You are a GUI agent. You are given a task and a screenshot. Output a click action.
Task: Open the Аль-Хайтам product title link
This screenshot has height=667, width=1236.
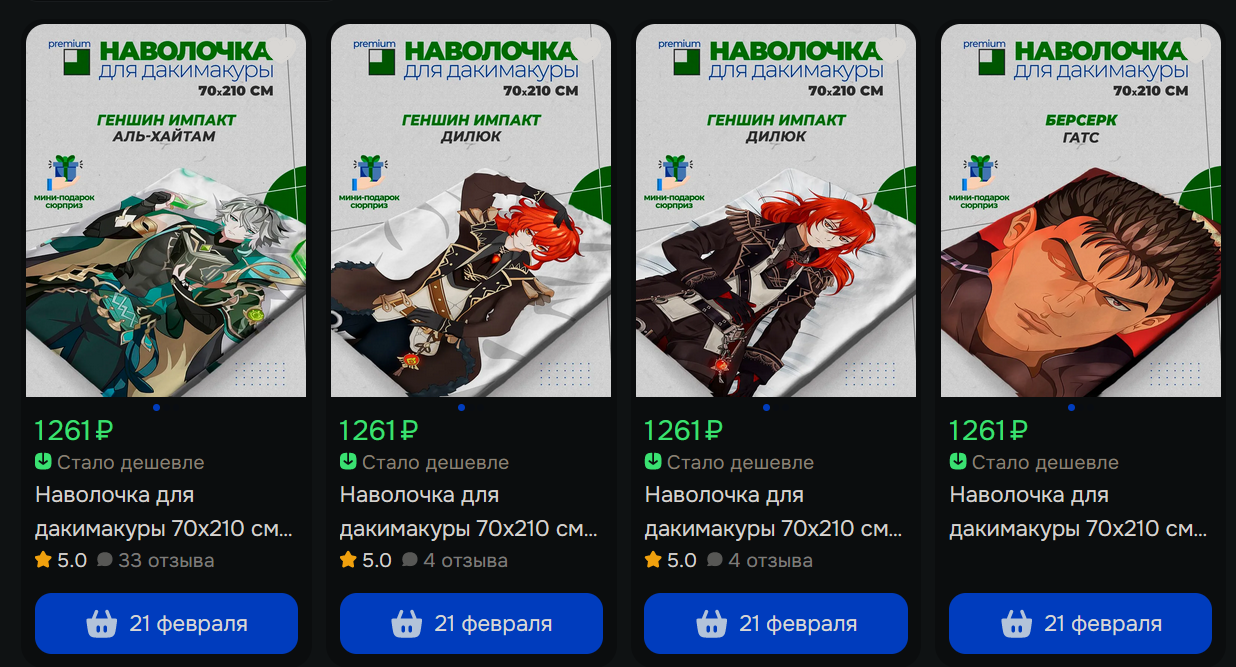tap(164, 511)
